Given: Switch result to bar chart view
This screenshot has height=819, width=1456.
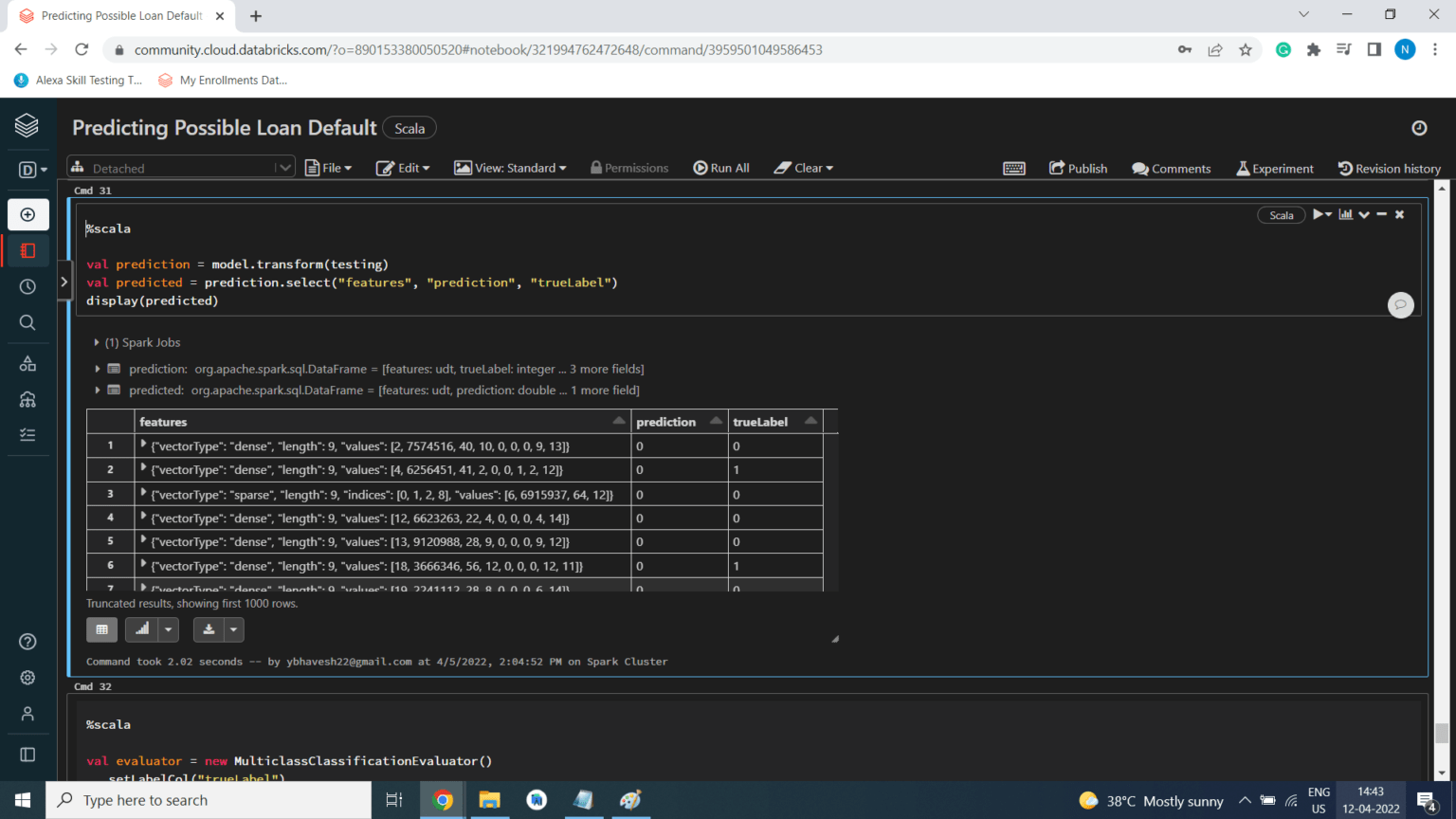Looking at the screenshot, I should coord(141,629).
